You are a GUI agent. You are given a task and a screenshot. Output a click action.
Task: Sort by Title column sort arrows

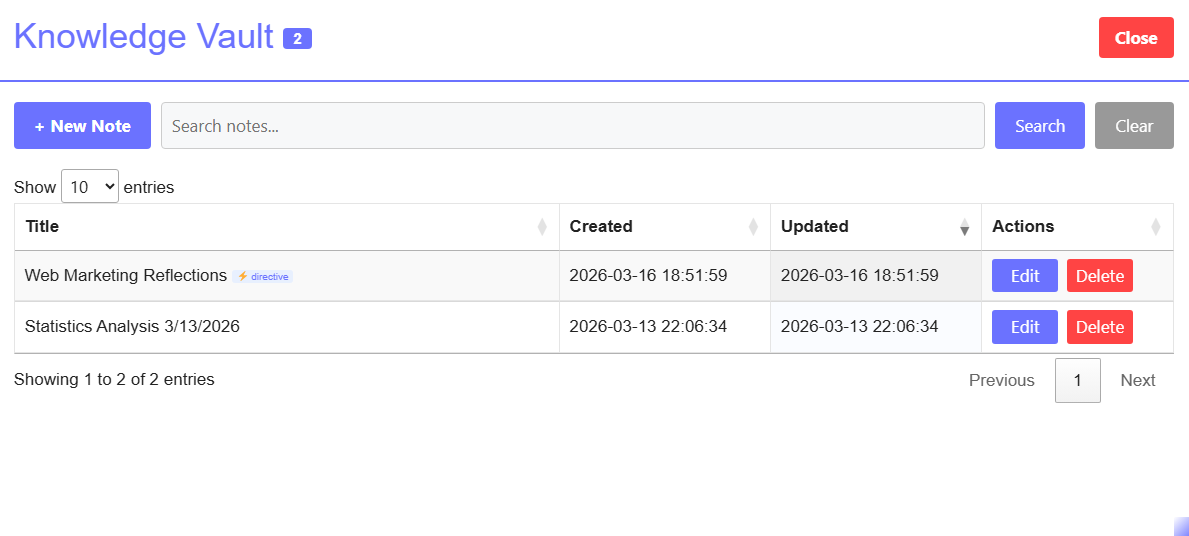(x=542, y=227)
